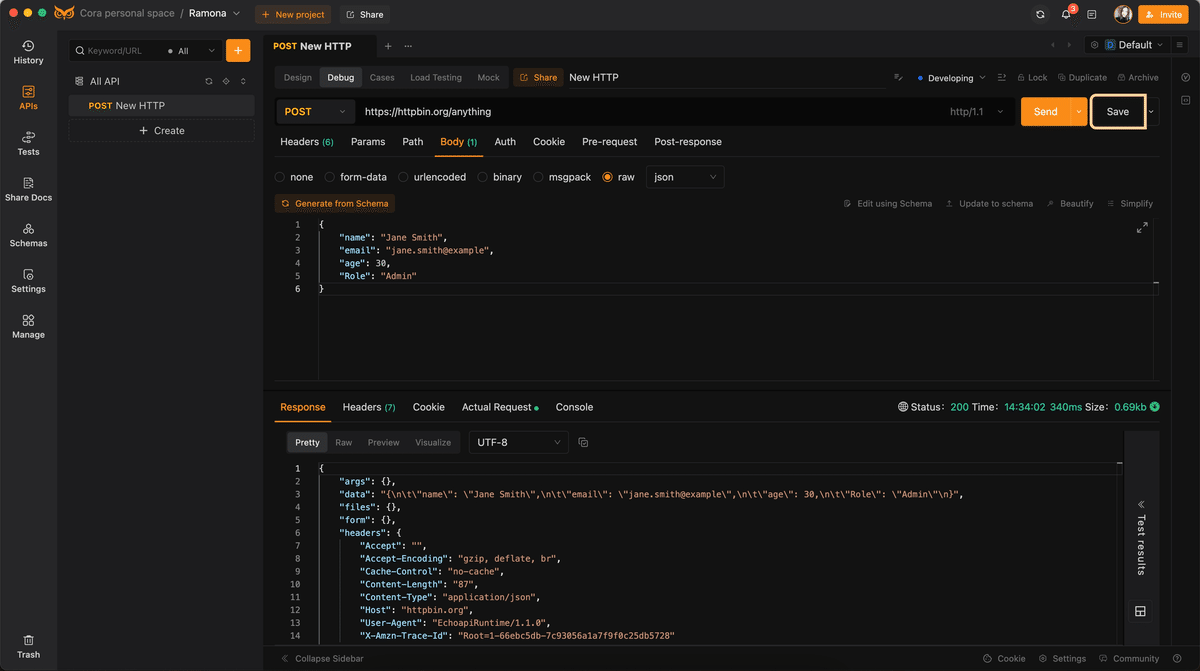Open the json raw format dropdown
The image size is (1200, 671).
685,177
